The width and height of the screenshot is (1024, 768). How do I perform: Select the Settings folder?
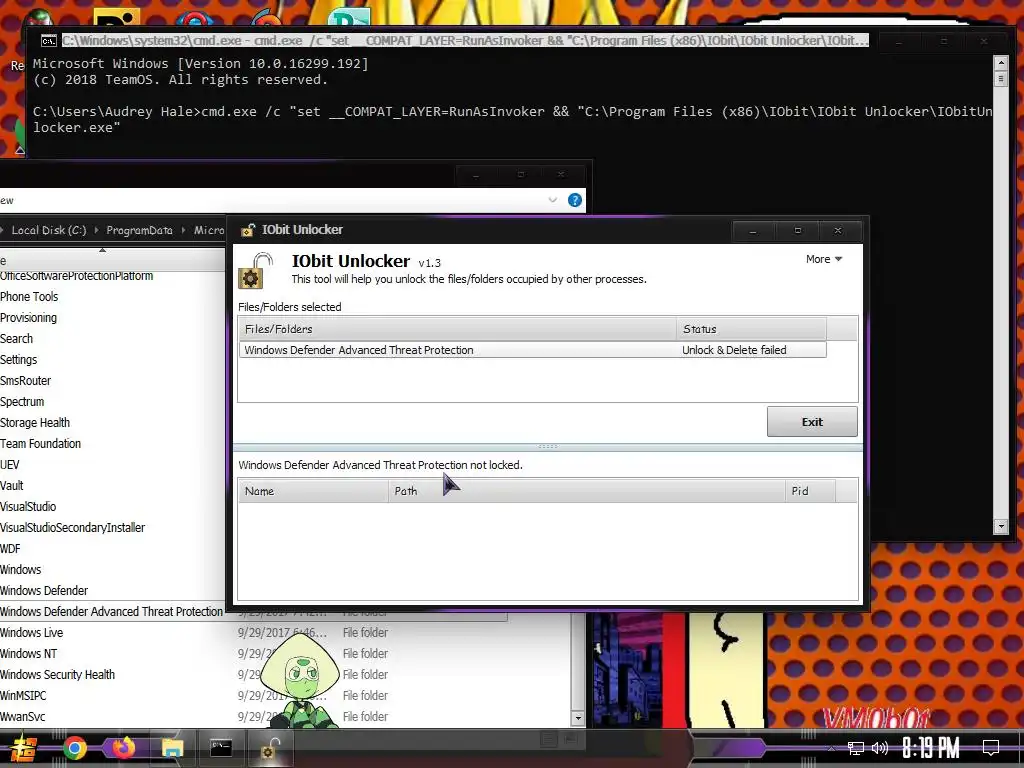19,359
